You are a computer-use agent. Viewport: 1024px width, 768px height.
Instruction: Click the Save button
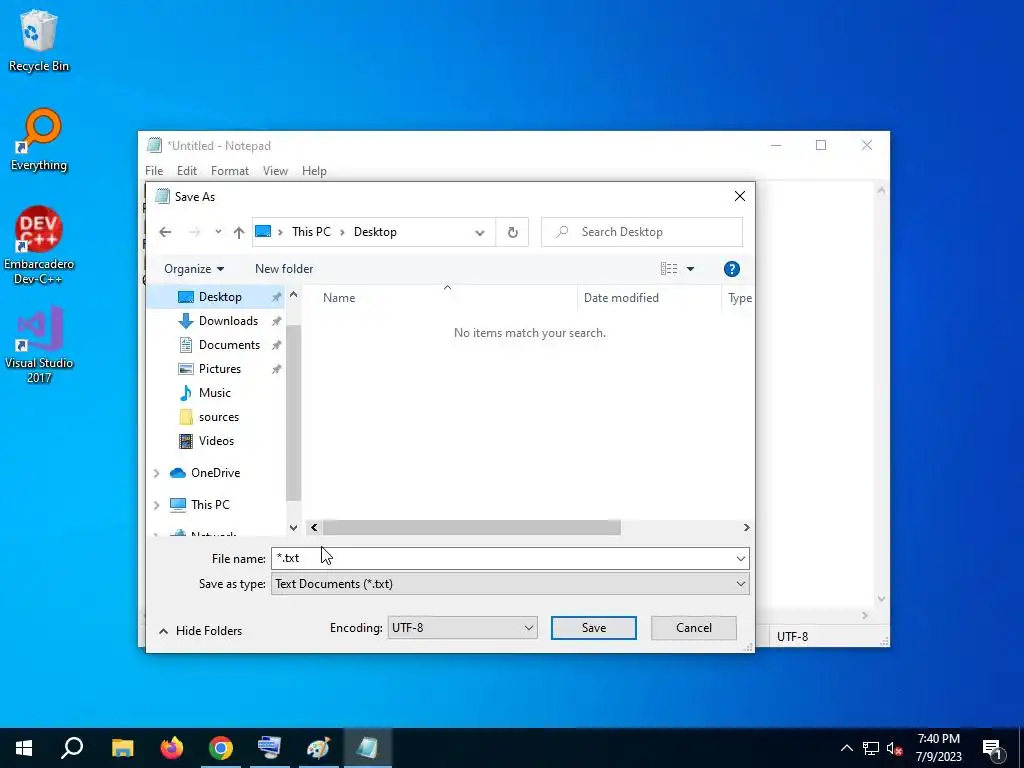click(594, 628)
